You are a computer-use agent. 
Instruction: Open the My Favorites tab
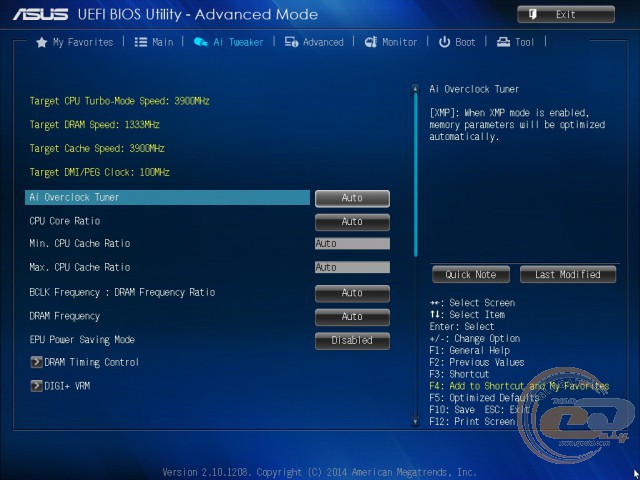(75, 42)
